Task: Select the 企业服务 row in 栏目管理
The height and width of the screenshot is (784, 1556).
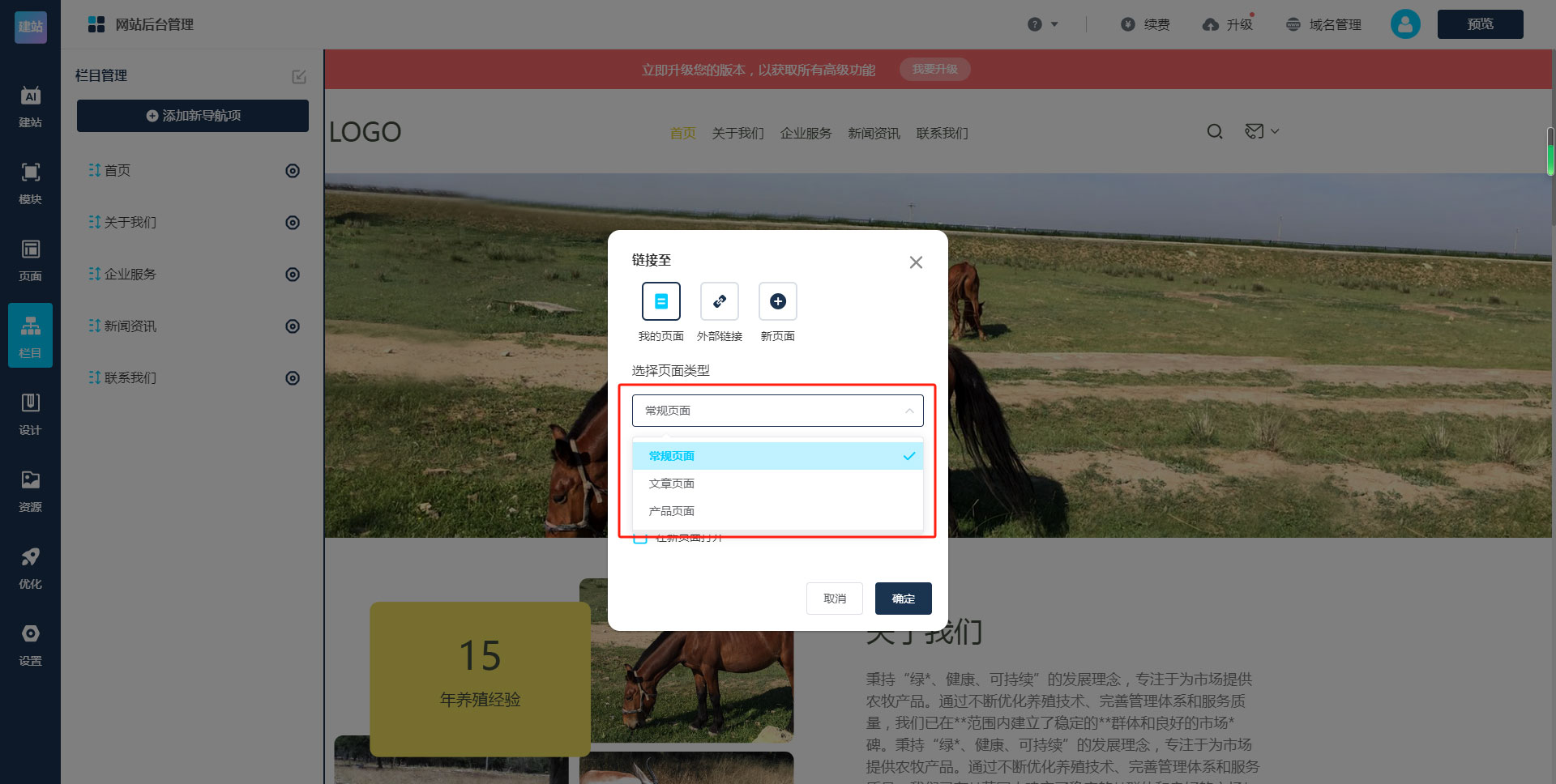Action: 193,275
